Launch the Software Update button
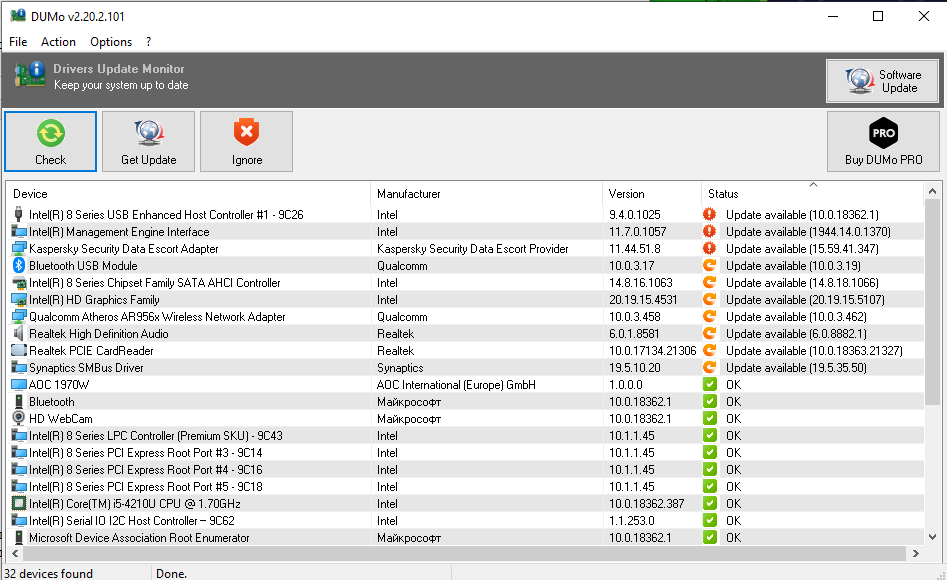The width and height of the screenshot is (947, 580). coord(882,81)
